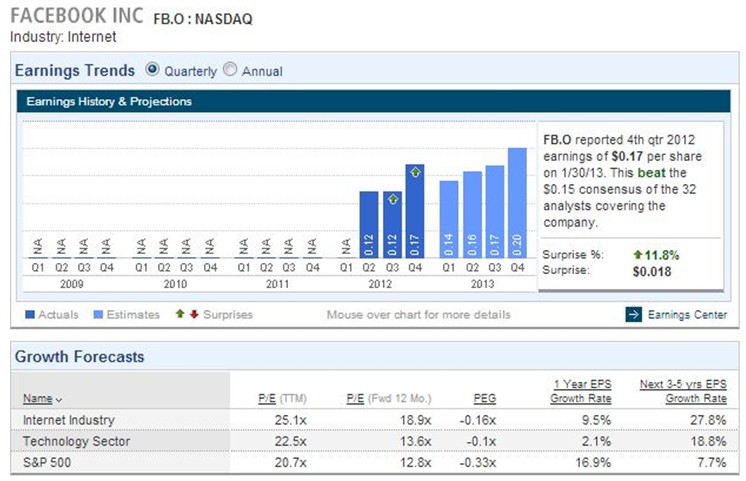Click the Earnings Center arrow icon
Viewport: 746px width, 481px height.
[633, 315]
